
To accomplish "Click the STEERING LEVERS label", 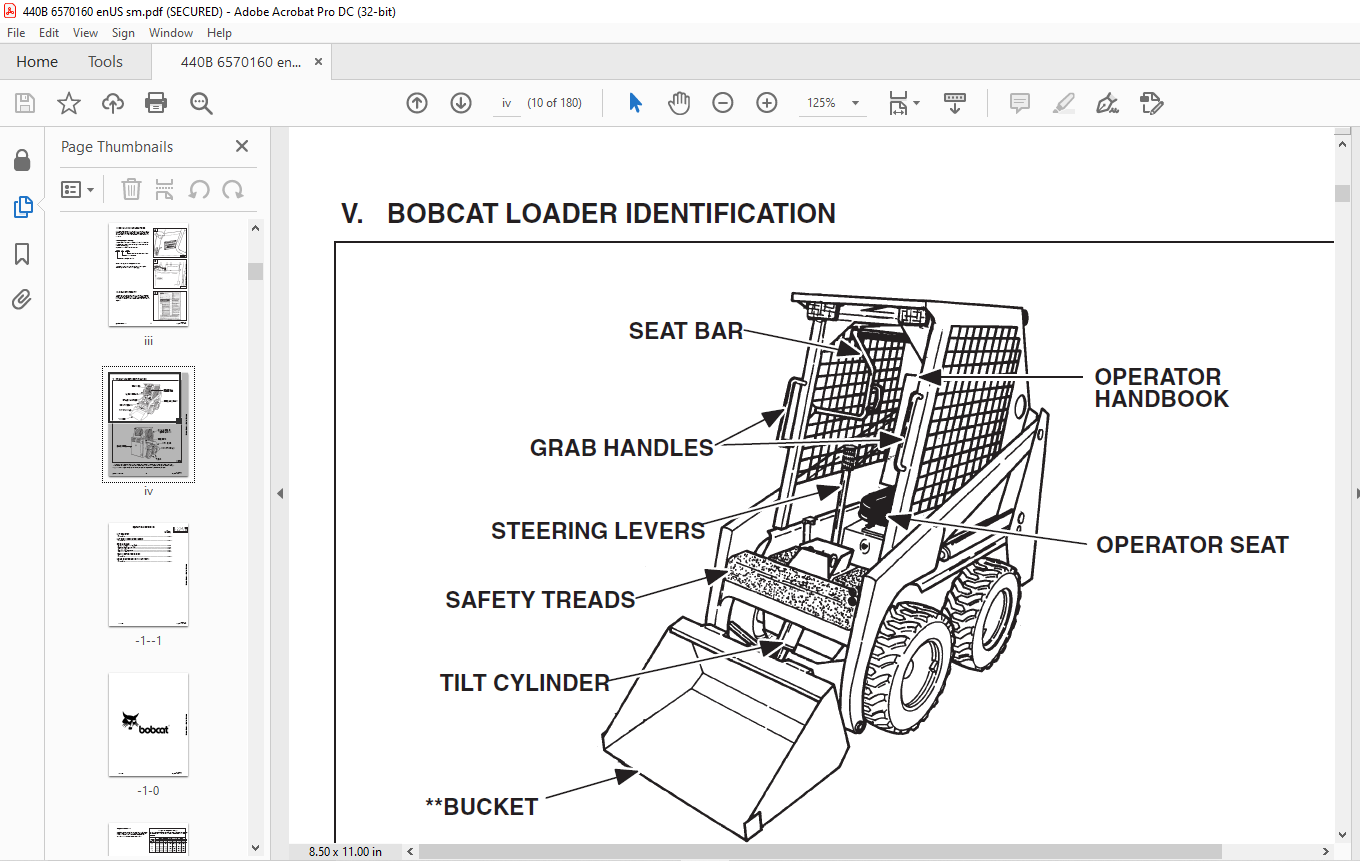I will click(x=598, y=531).
